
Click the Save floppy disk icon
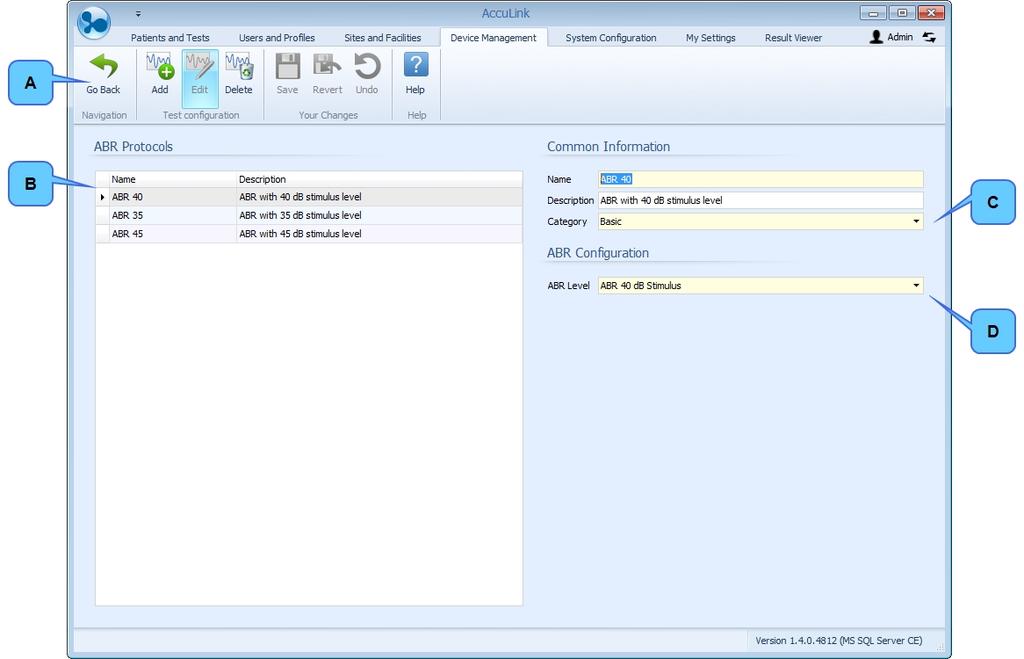click(x=287, y=66)
